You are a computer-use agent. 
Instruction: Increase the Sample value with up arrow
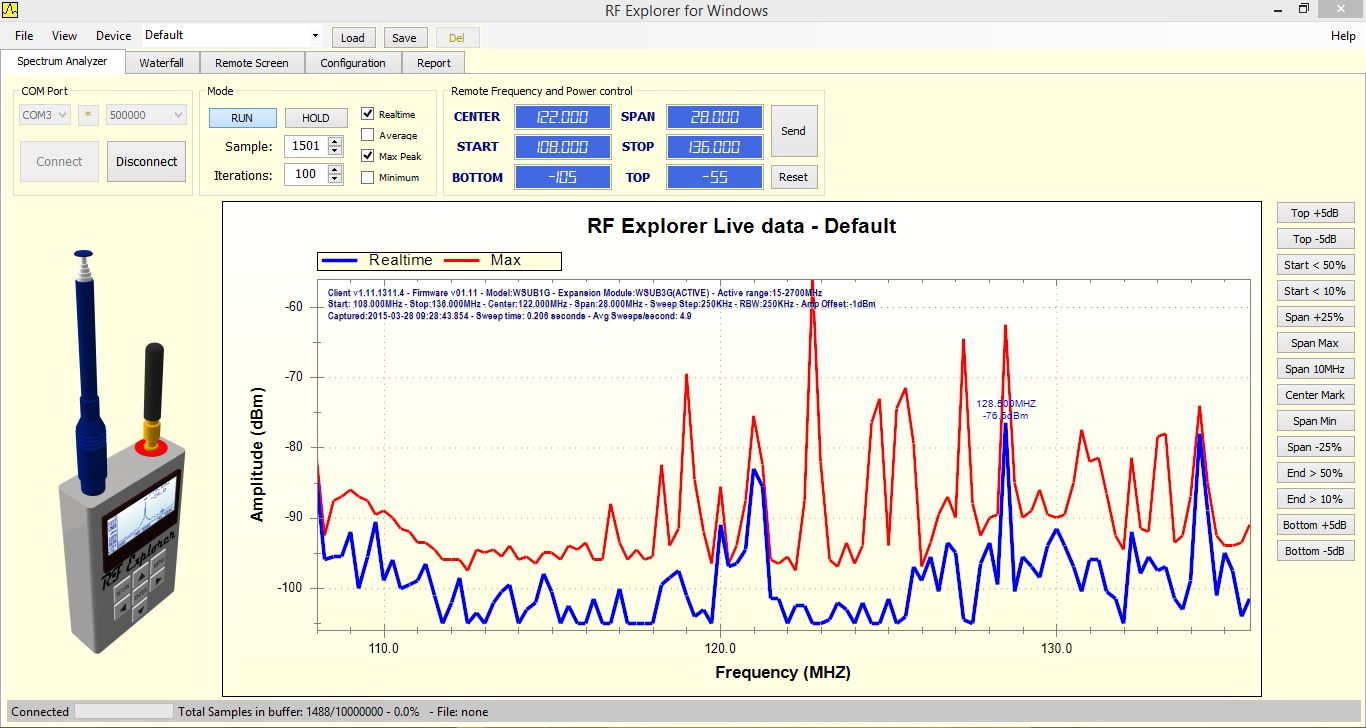tap(335, 141)
